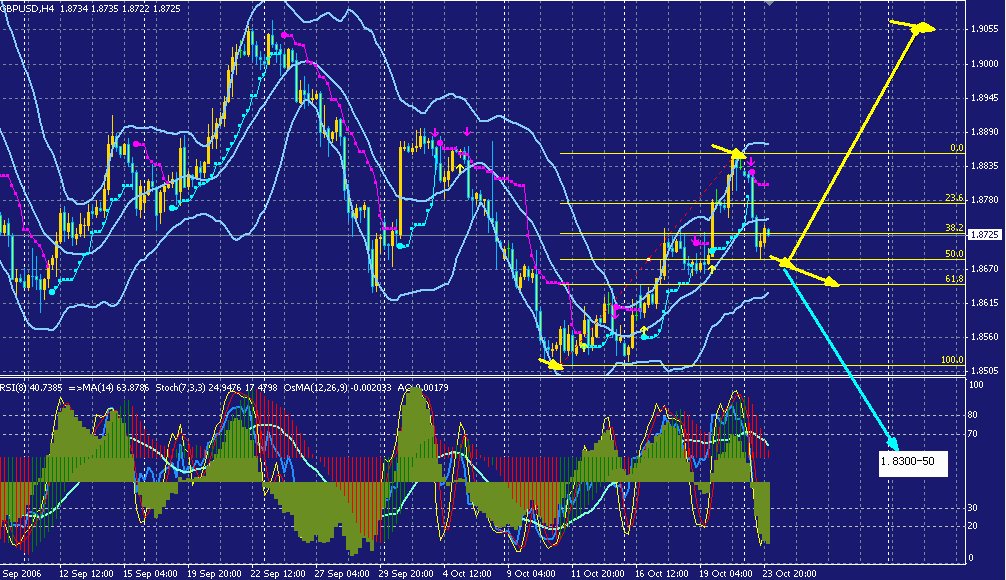Click the 23.6 Fibonacci level label

tap(953, 198)
